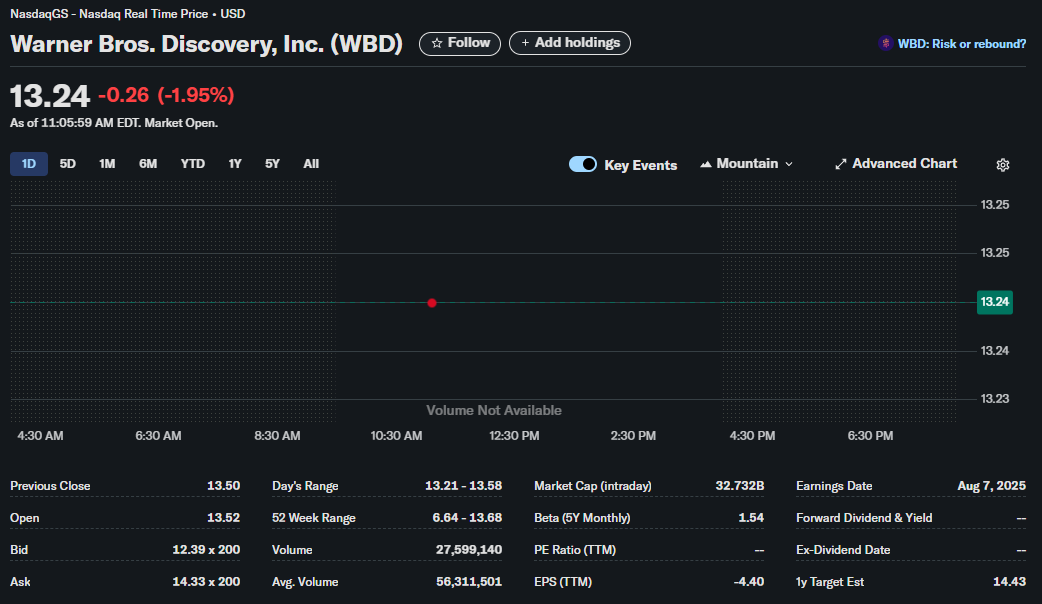This screenshot has height=604, width=1042.
Task: Click the 13.23 price axis label
Action: click(995, 399)
